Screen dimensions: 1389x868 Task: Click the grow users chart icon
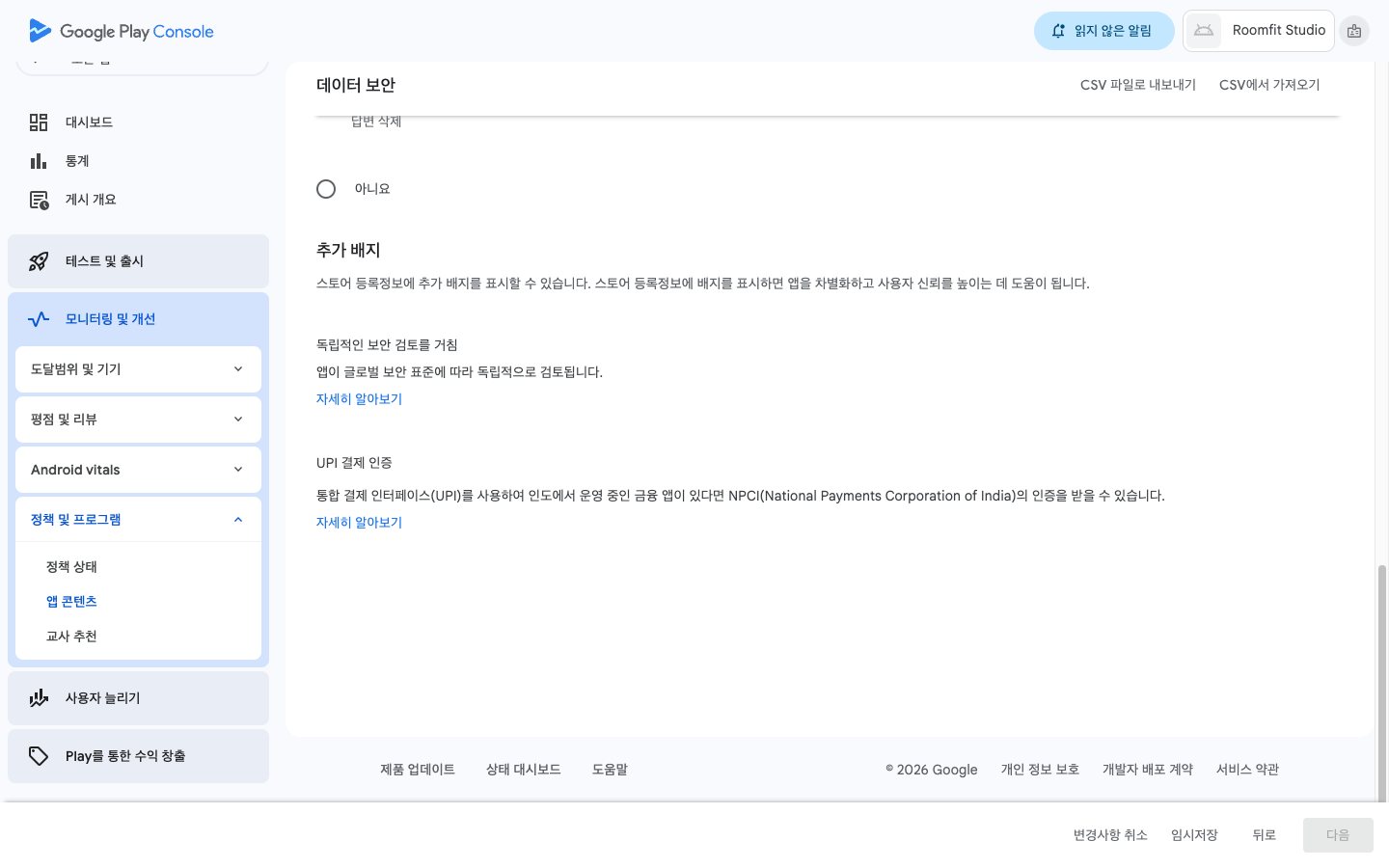pyautogui.click(x=39, y=698)
